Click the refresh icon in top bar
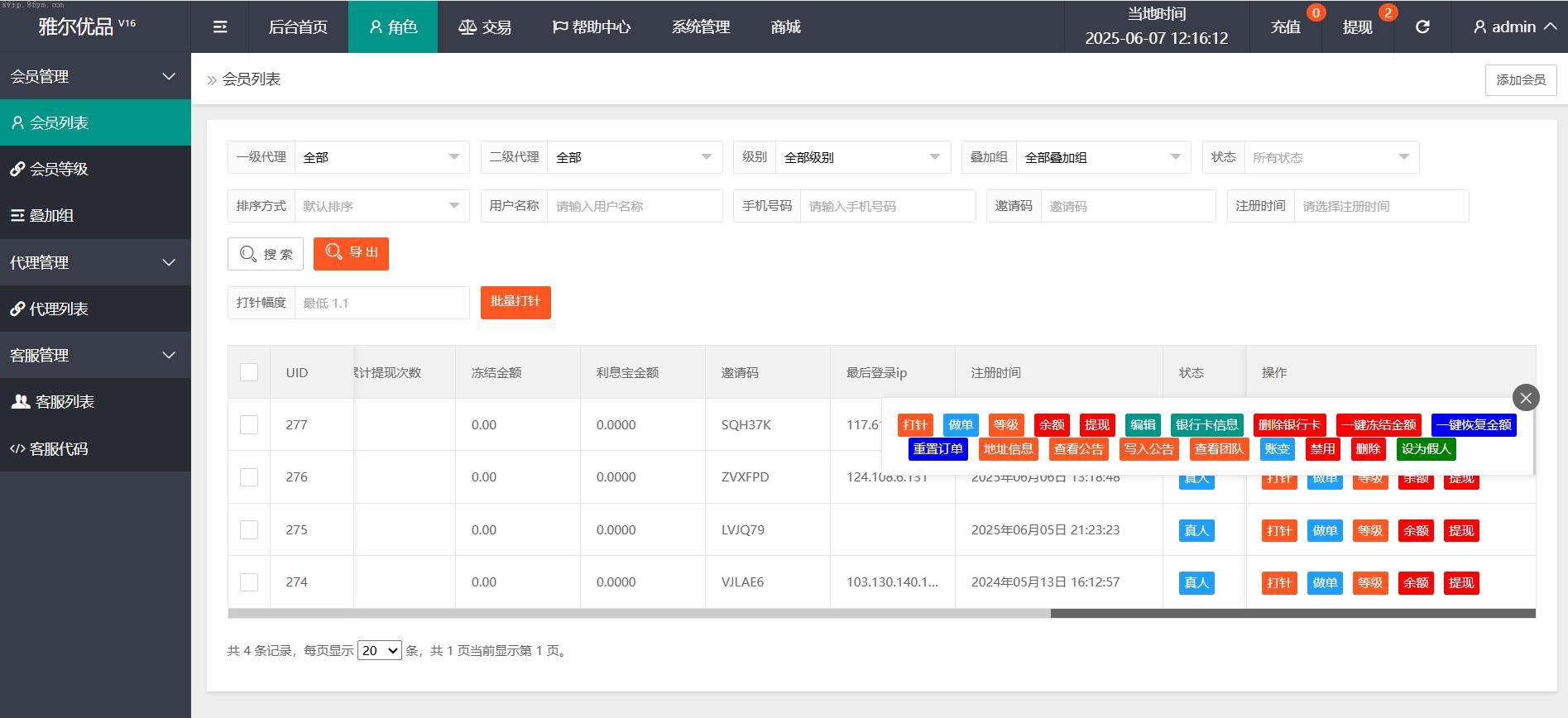Viewport: 1568px width, 718px height. 1422,26
